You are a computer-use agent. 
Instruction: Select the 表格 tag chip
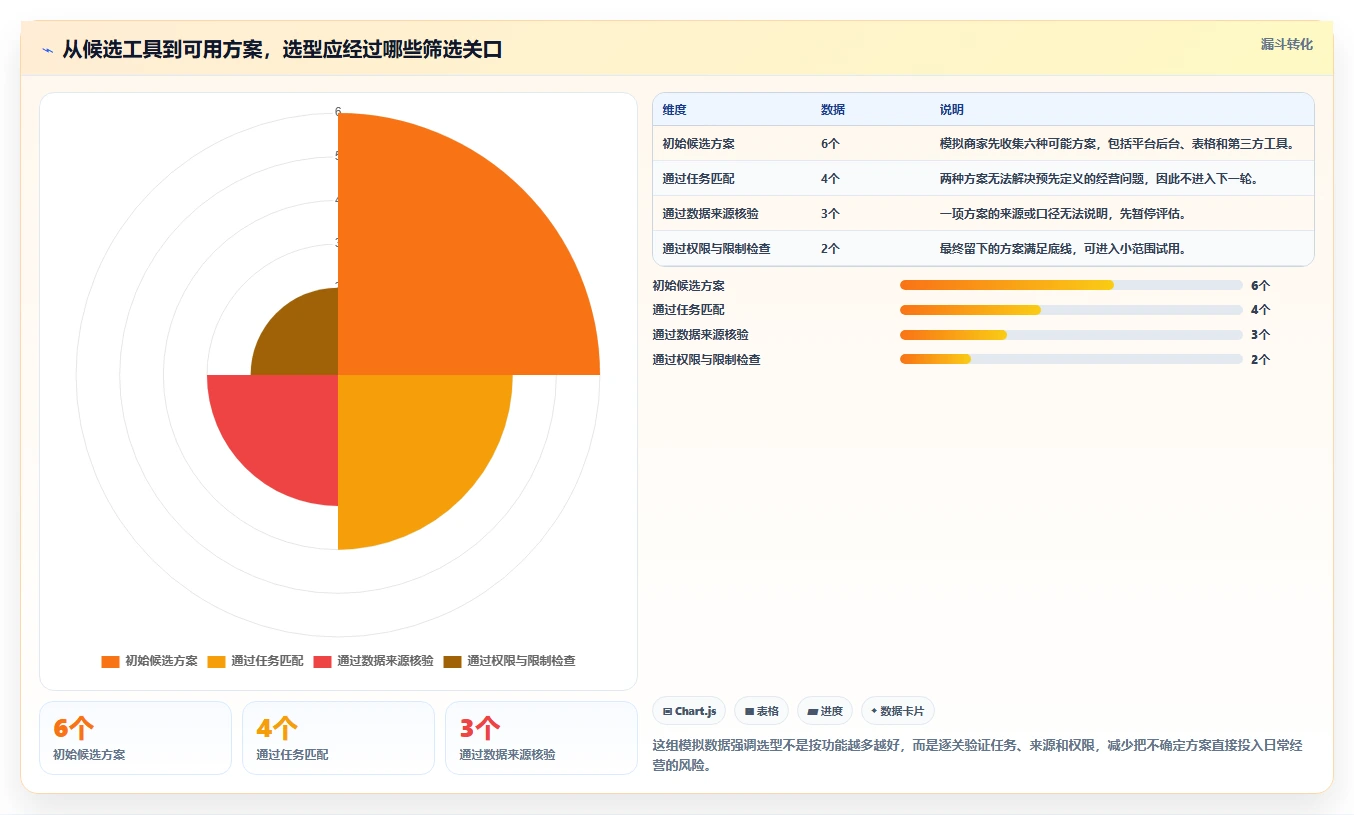[x=761, y=711]
